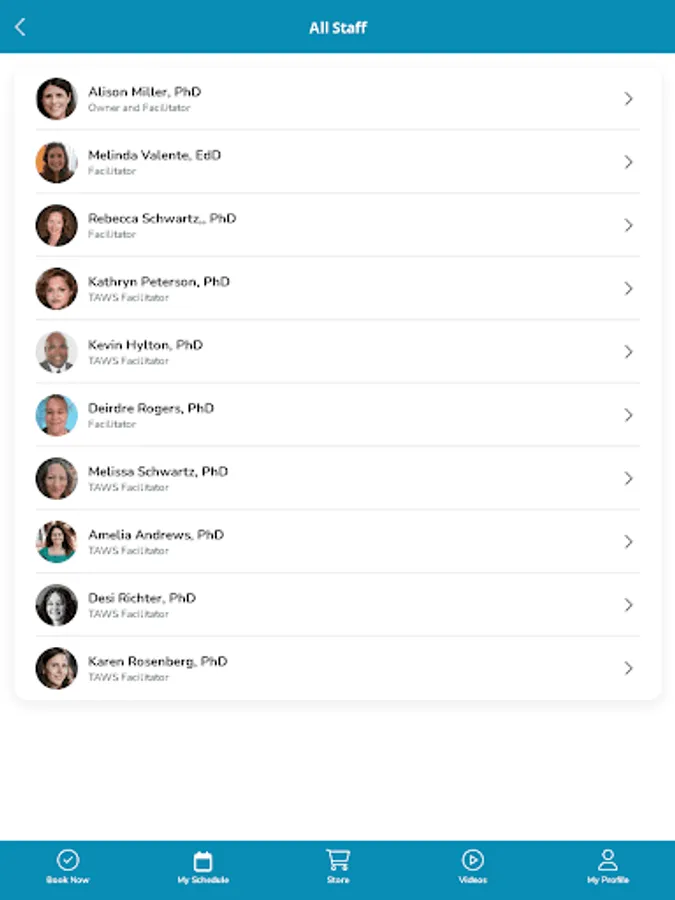
Task: Expand chevron next to Kathryn Peterson
Action: click(x=628, y=288)
